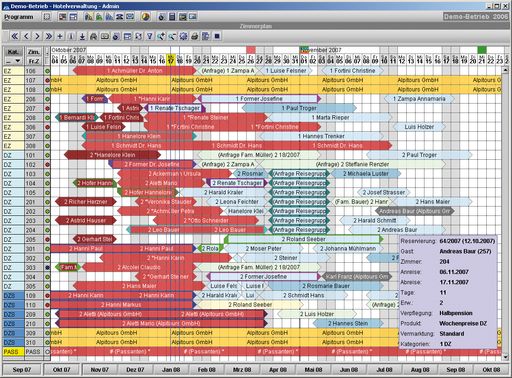Toggle status indicator for room 109
512x378 pixels.
click(x=47, y=296)
